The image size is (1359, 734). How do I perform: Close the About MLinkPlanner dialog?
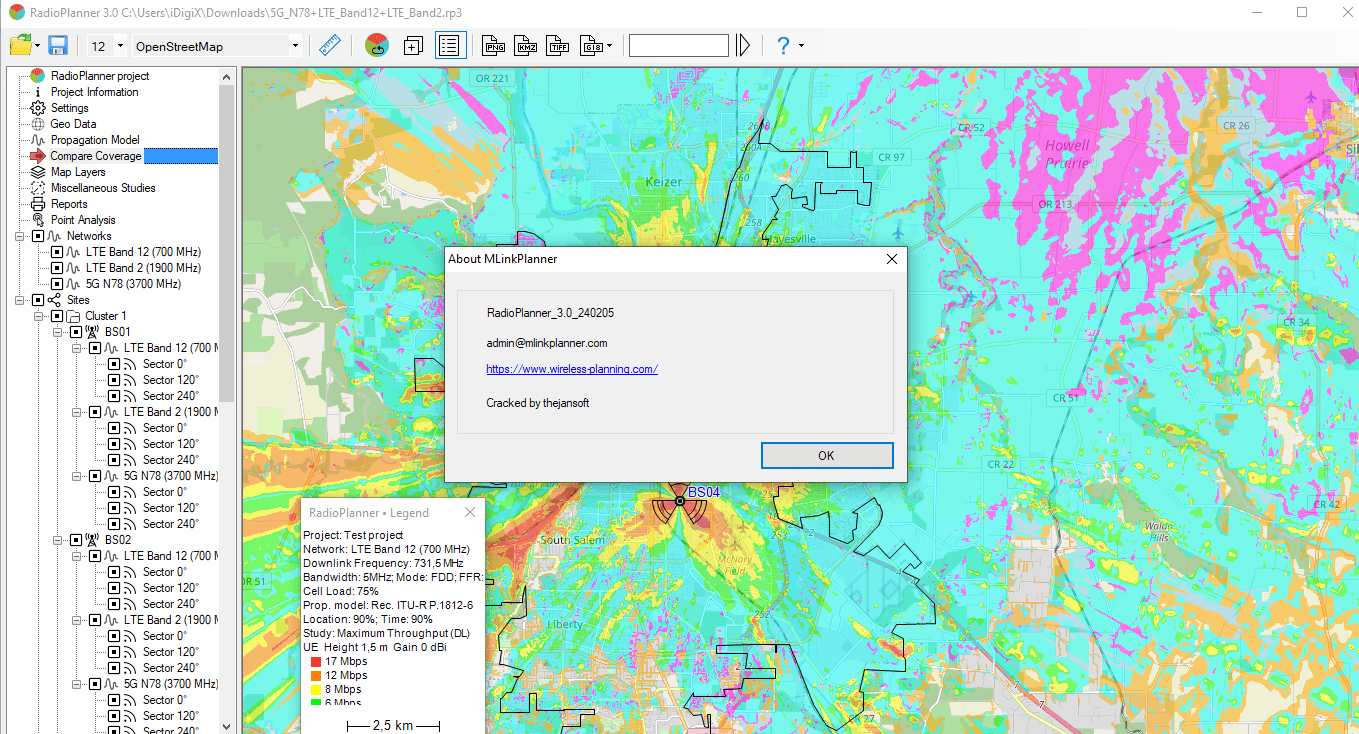coord(892,259)
